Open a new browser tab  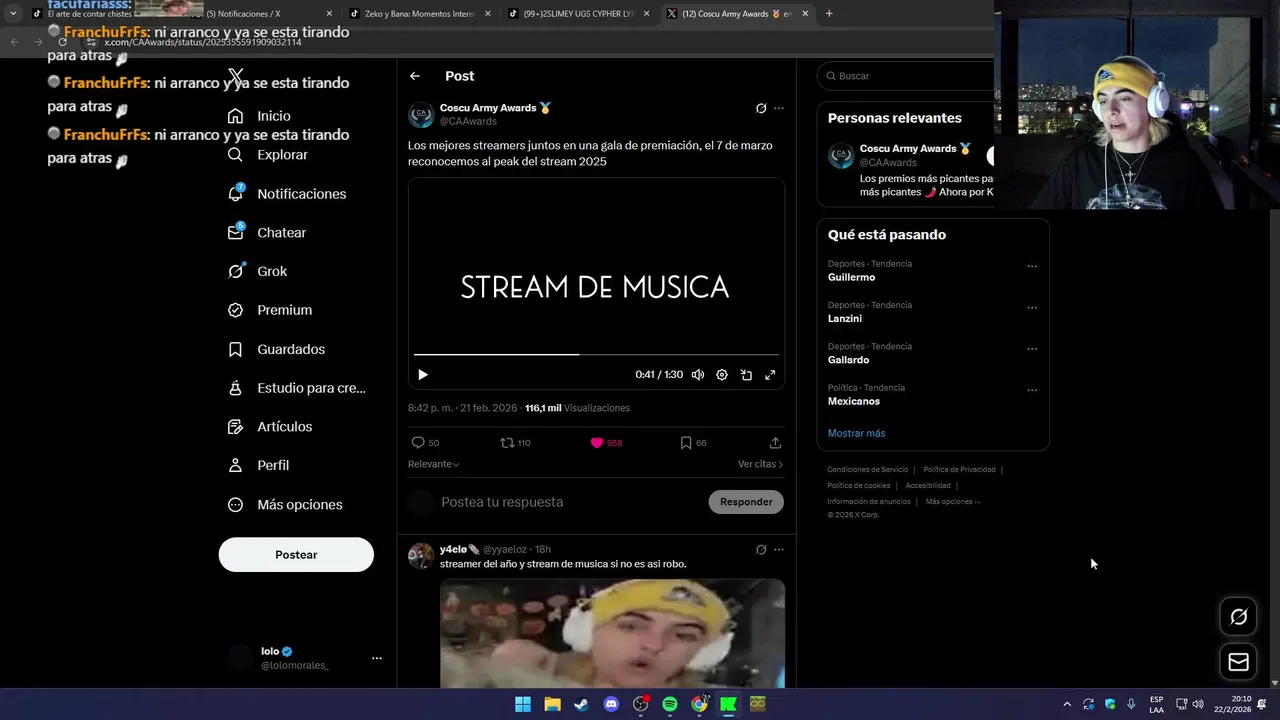829,14
